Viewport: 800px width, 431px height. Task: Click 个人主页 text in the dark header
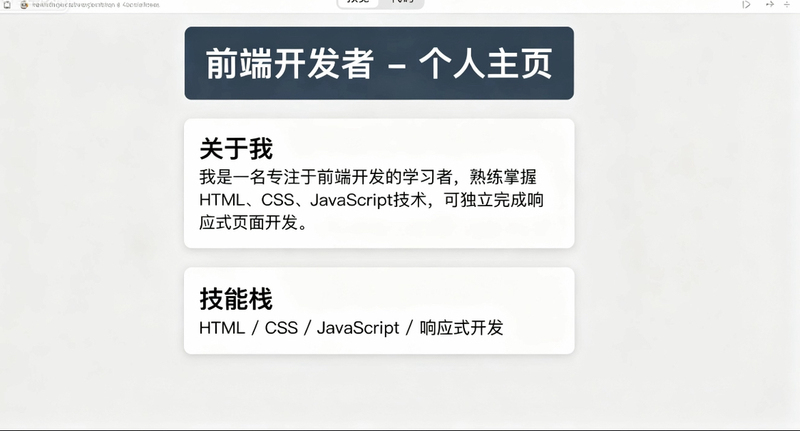click(x=486, y=64)
